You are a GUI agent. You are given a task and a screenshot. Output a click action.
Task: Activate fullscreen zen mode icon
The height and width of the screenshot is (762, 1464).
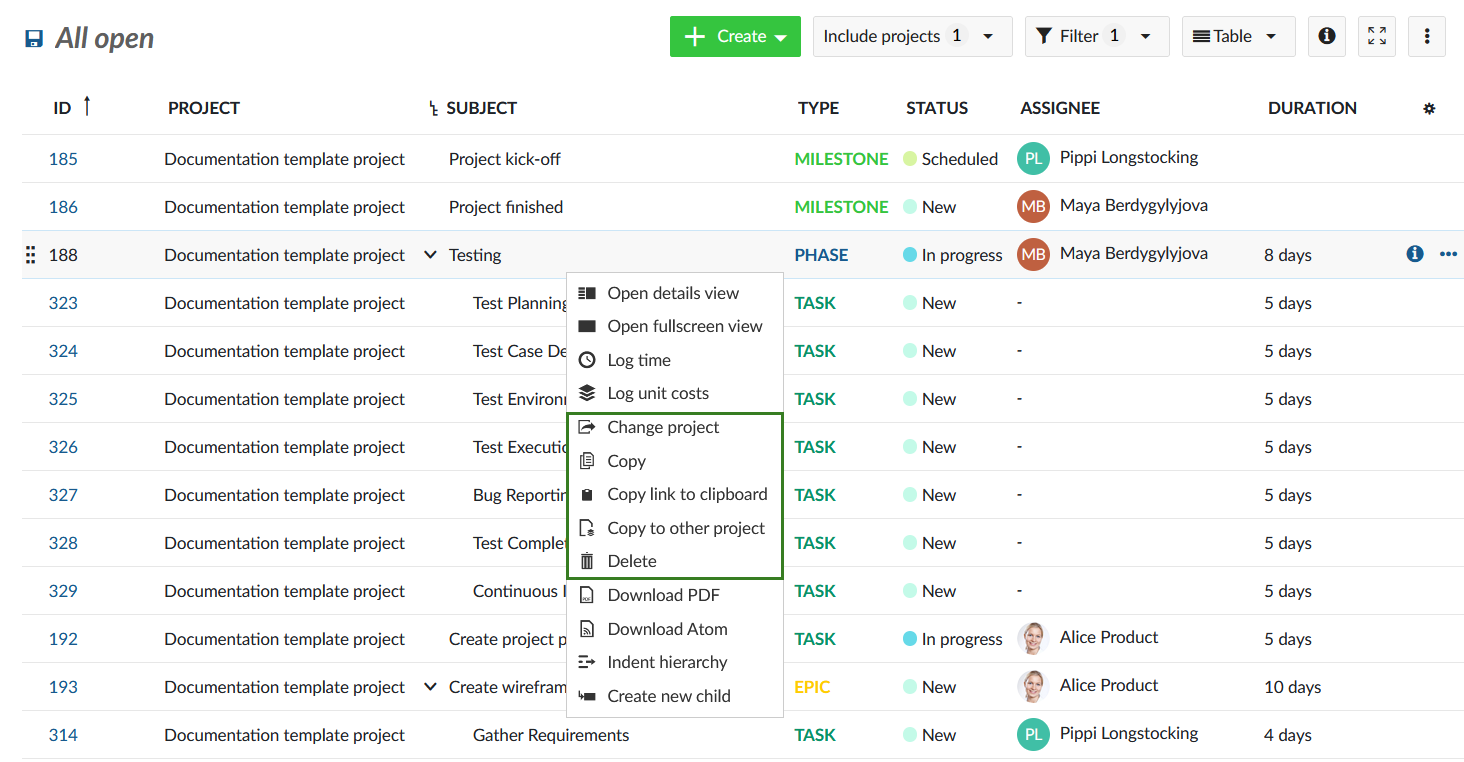pyautogui.click(x=1377, y=36)
